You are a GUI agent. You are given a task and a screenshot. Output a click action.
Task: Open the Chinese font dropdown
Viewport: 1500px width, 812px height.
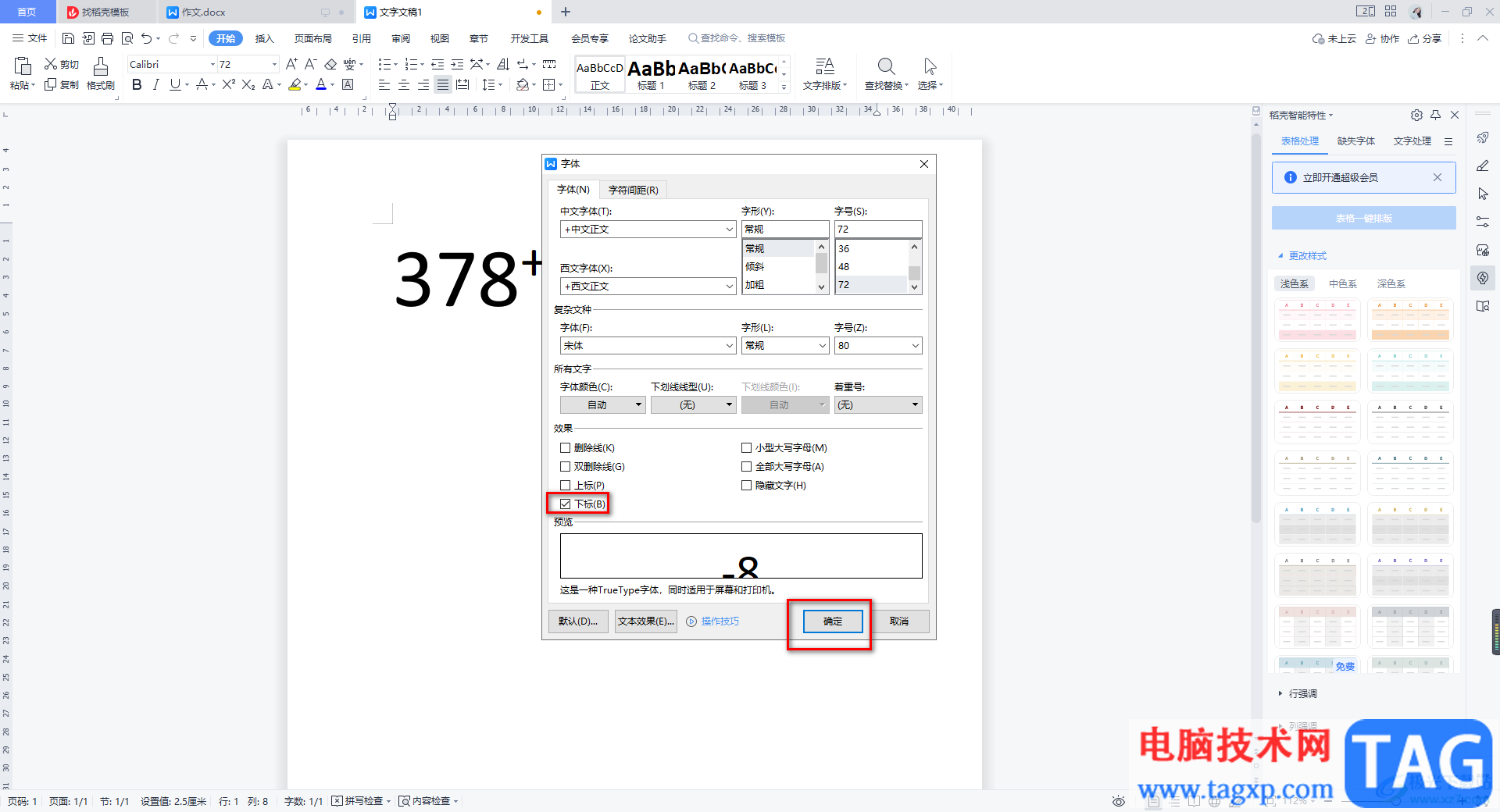coord(730,230)
